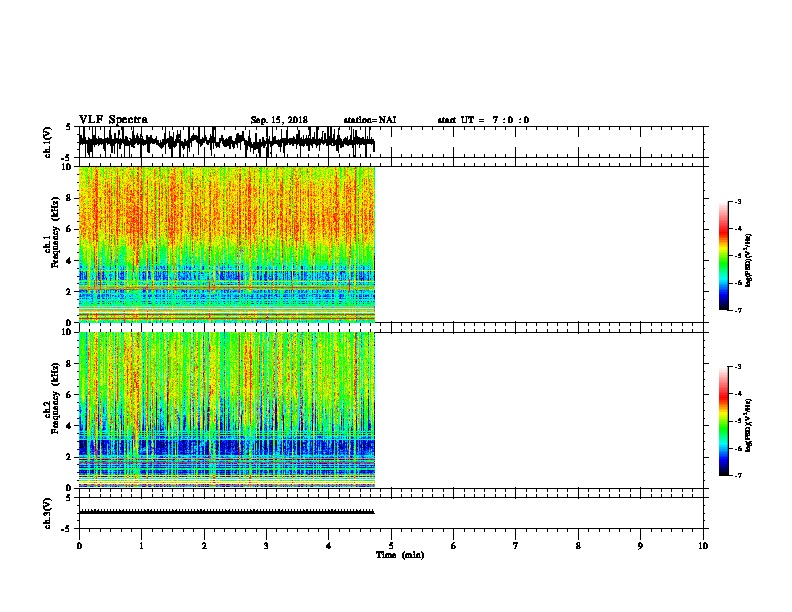Click time axis tick label "0"
This screenshot has width=792, height=612.
tap(79, 546)
